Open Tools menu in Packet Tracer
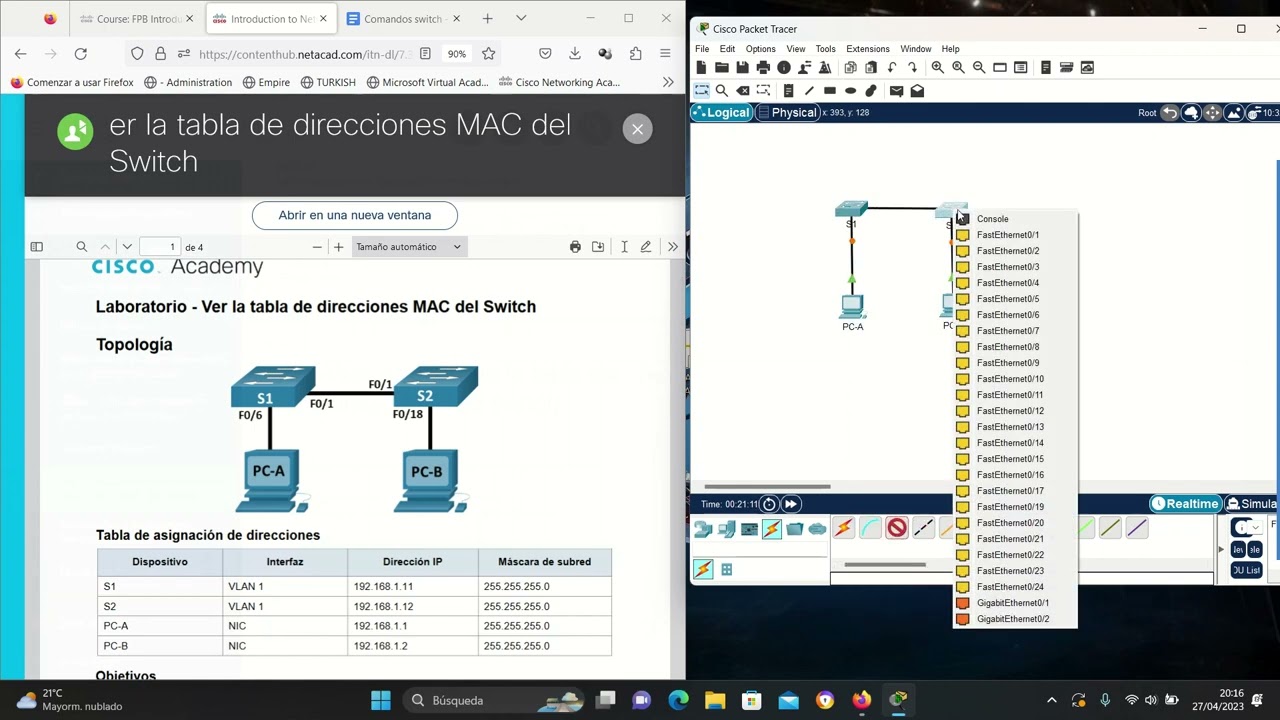This screenshot has height=720, width=1280. [825, 49]
